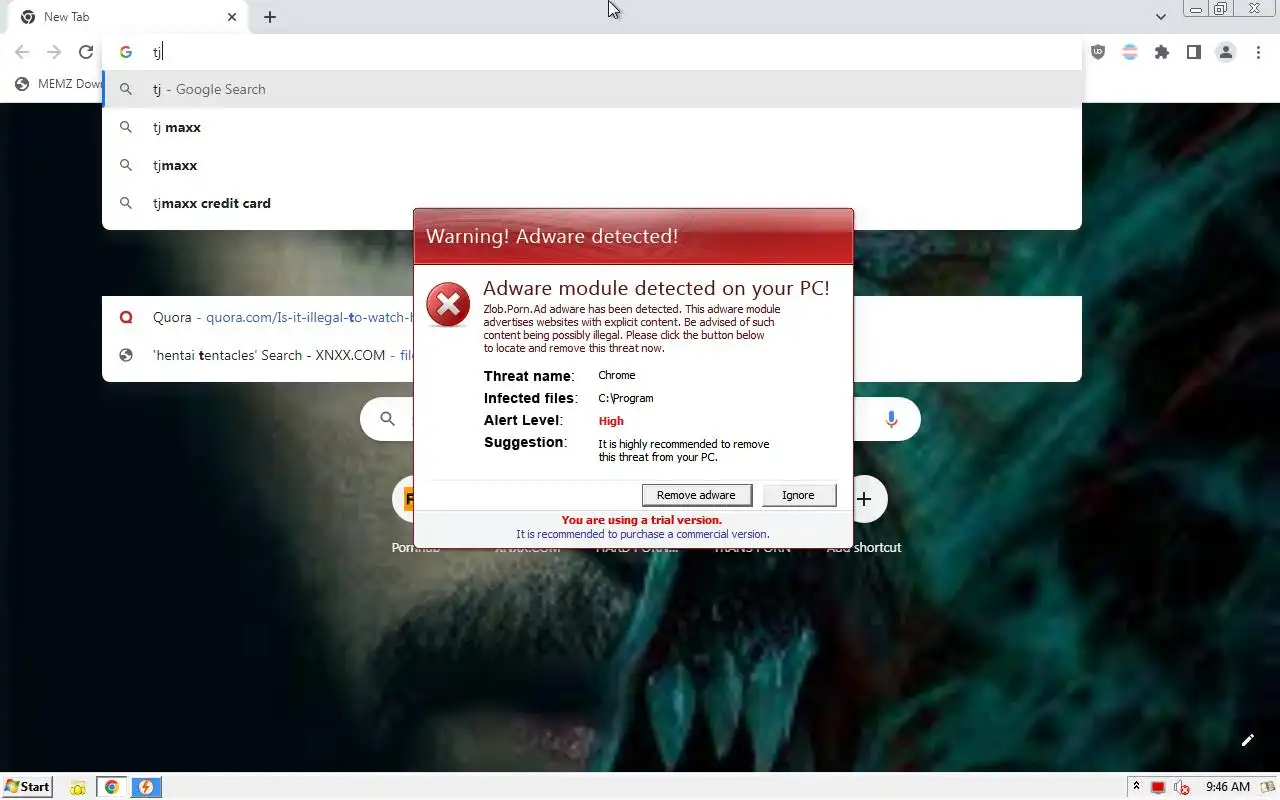Click the Add shortcut plus button
Image resolution: width=1280 pixels, height=800 pixels.
pos(864,498)
